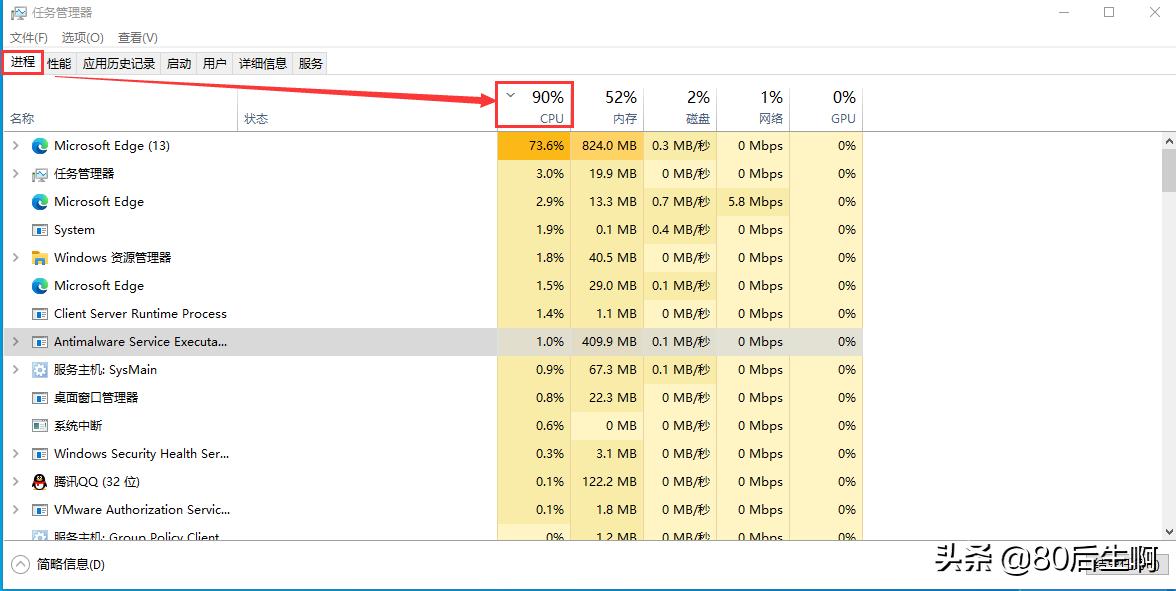Click the 桌面窗口管理器 process icon
The image size is (1176, 591).
40,398
